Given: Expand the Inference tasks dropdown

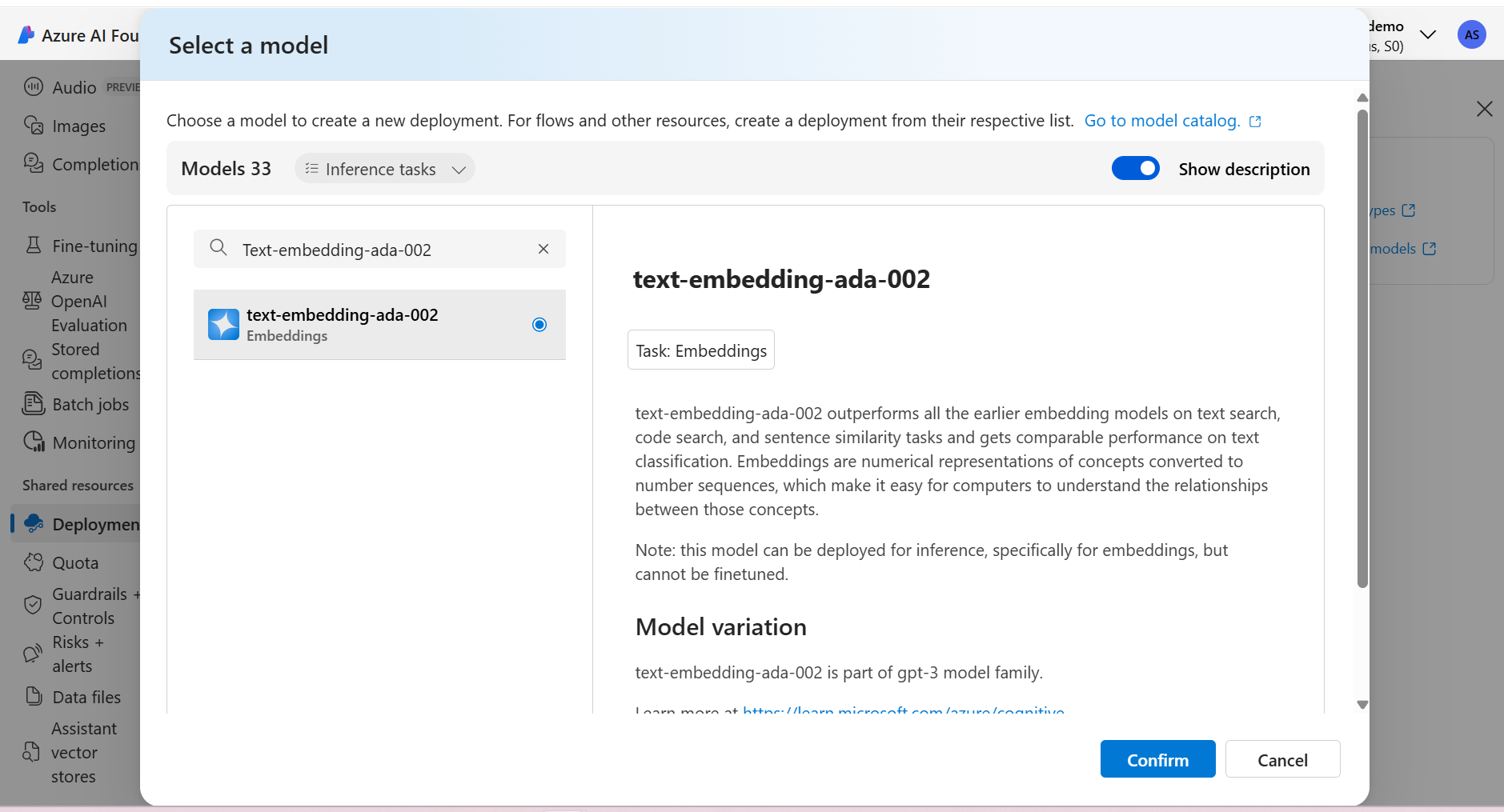Looking at the screenshot, I should click(459, 170).
